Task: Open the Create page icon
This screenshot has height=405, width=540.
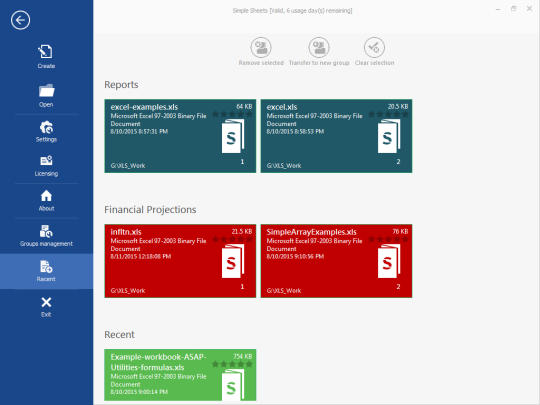Action: (46, 52)
